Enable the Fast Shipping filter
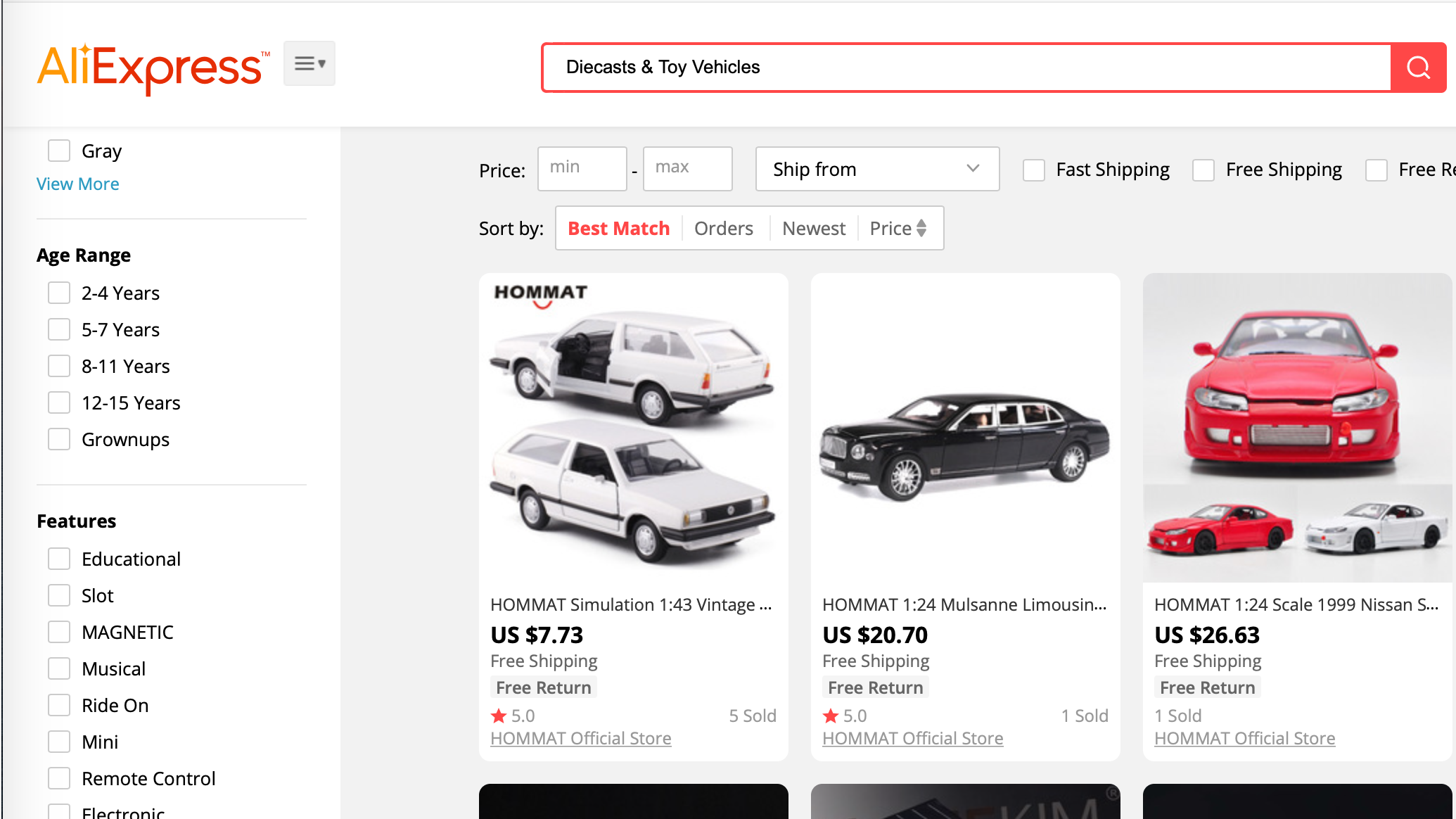The width and height of the screenshot is (1456, 819). coord(1033,170)
